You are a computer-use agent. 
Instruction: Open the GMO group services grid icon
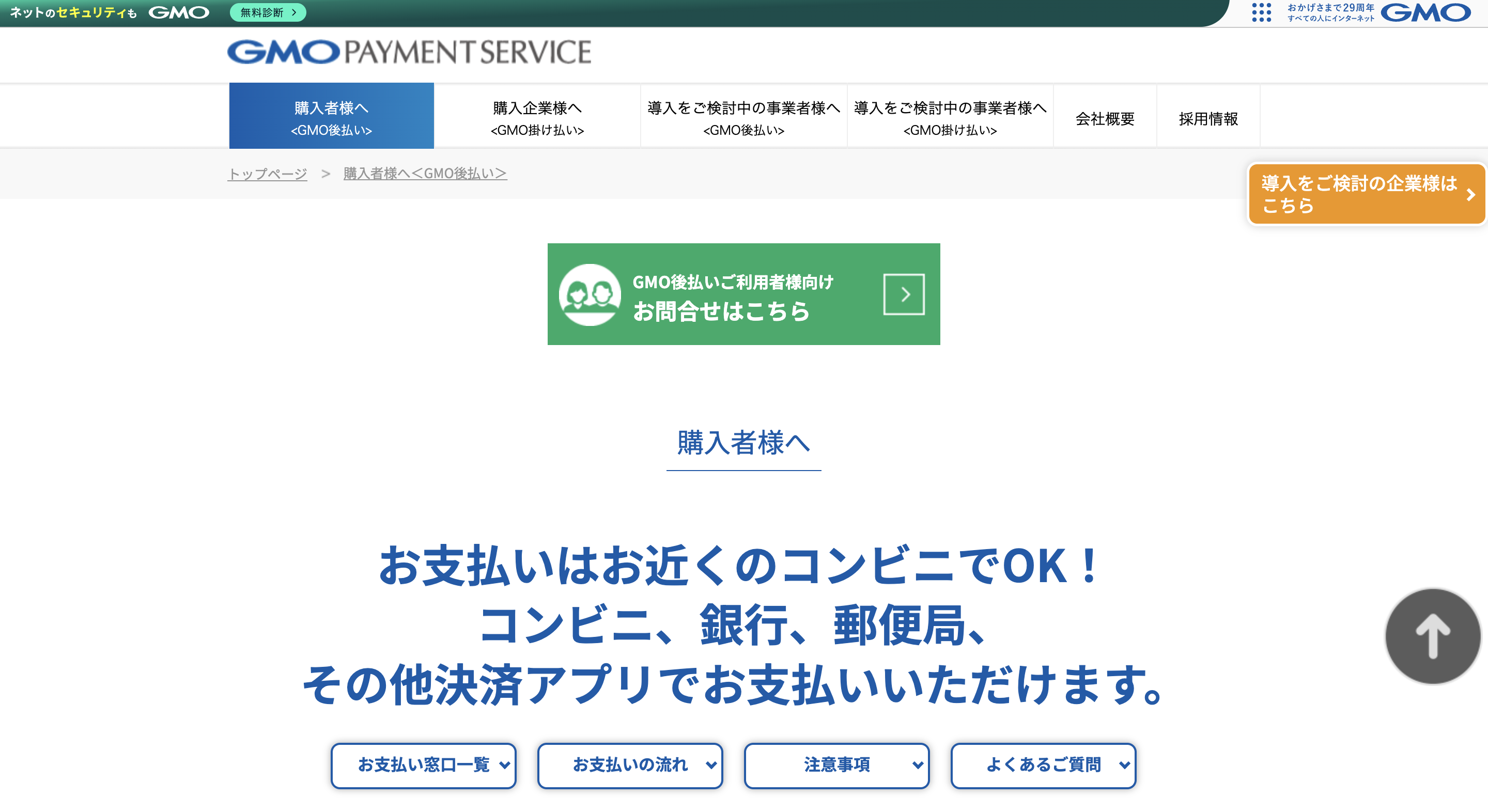(x=1262, y=12)
